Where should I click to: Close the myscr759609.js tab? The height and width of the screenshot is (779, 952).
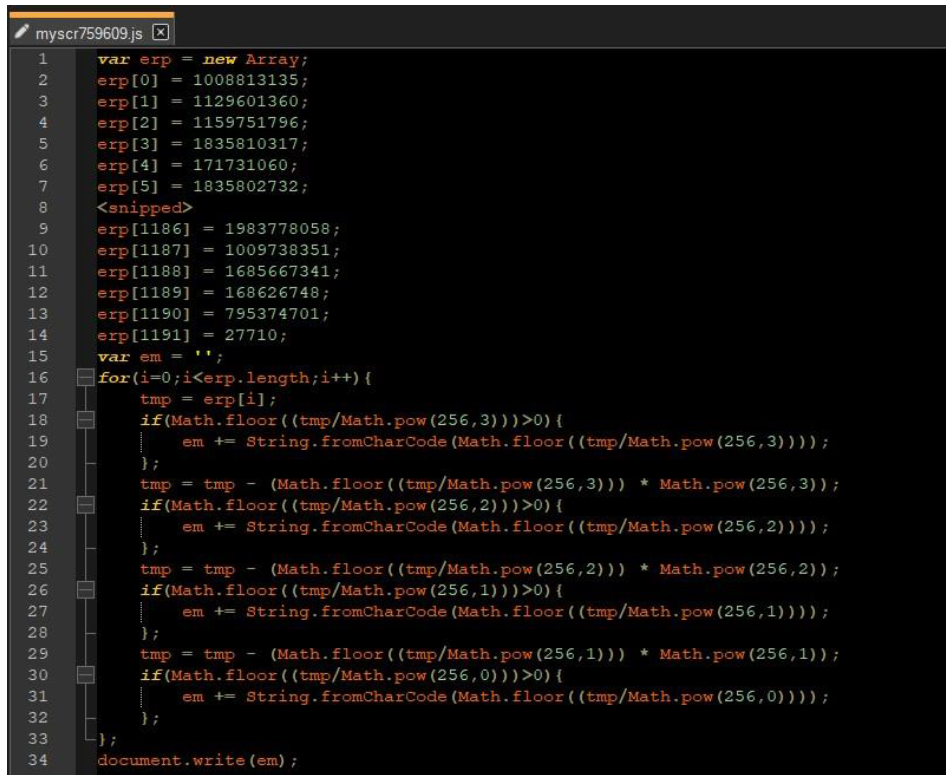[x=159, y=33]
